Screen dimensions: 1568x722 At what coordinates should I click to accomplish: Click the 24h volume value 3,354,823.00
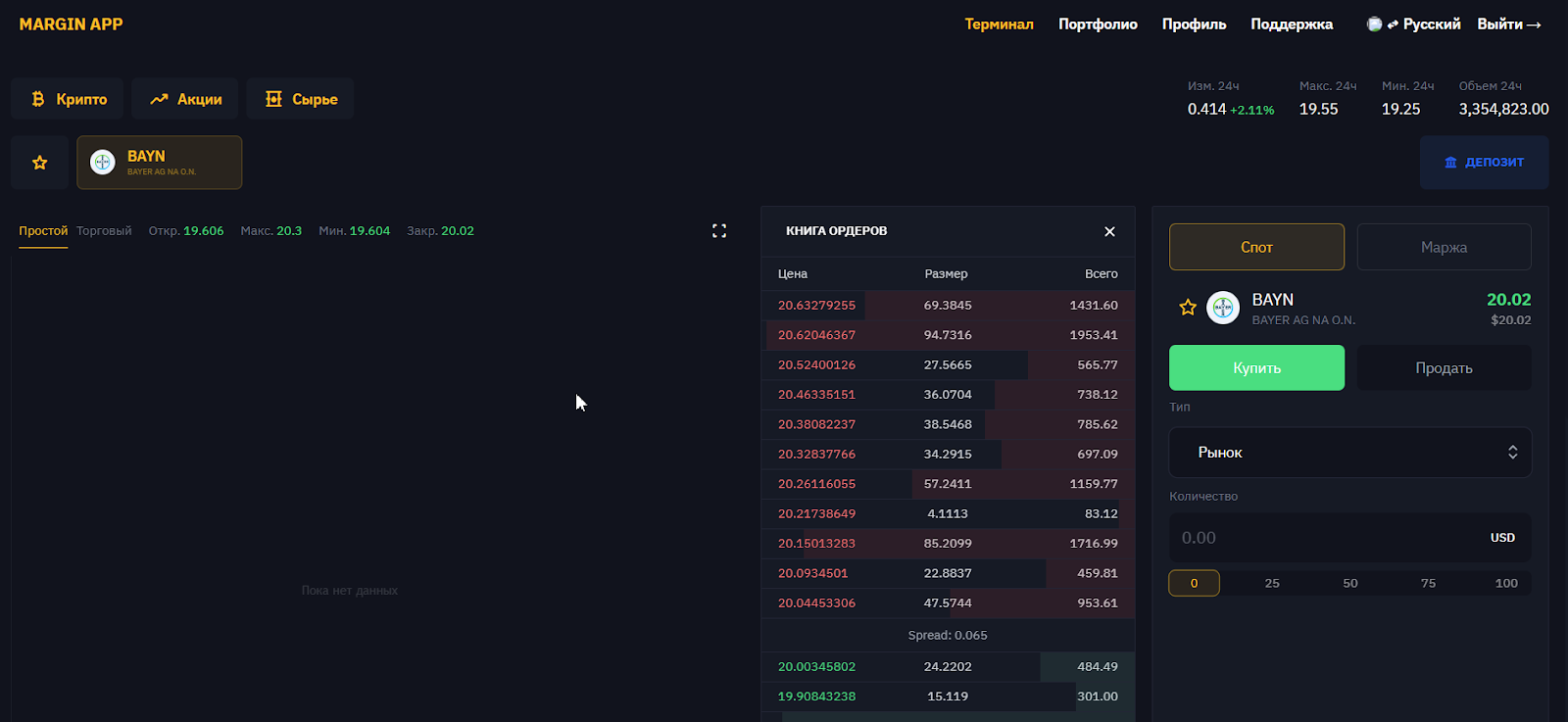click(1503, 109)
